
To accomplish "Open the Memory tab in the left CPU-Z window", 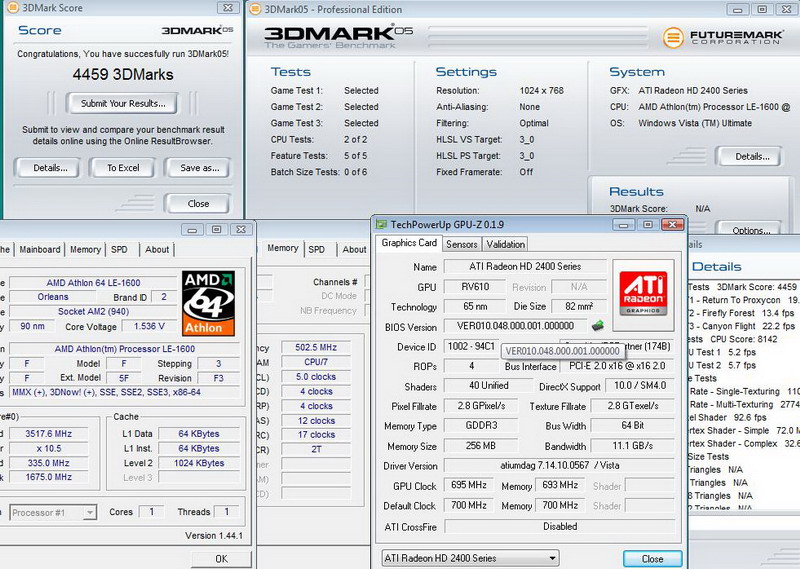I will (x=85, y=250).
